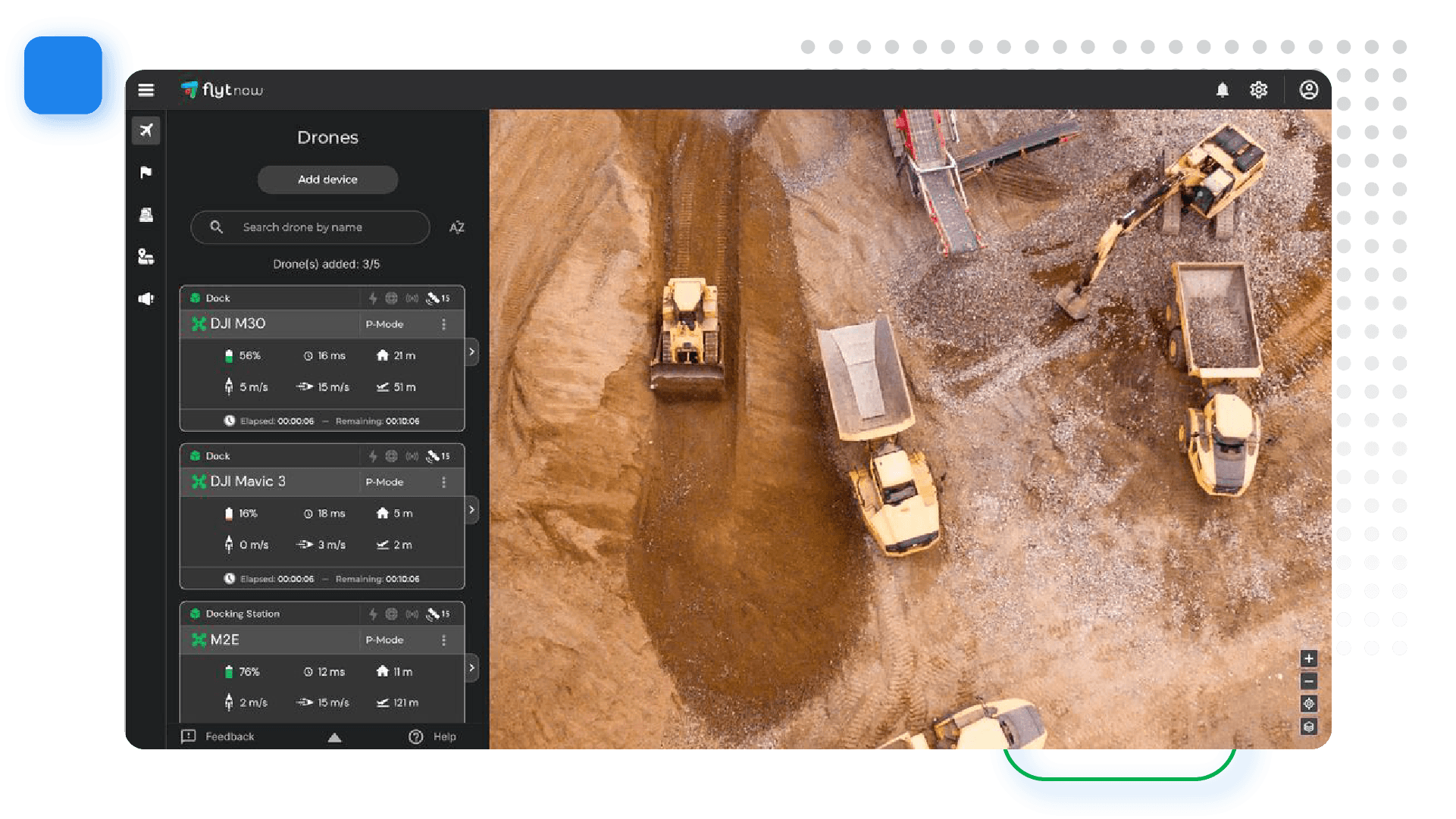
Task: Toggle alphabetical sorting of drones
Action: tap(456, 227)
